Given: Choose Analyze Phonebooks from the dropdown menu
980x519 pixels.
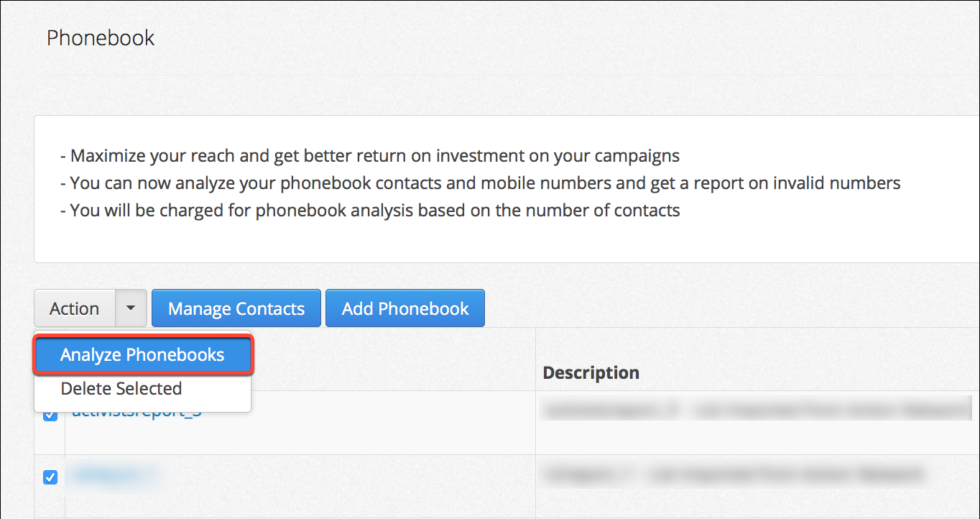Looking at the screenshot, I should (142, 355).
